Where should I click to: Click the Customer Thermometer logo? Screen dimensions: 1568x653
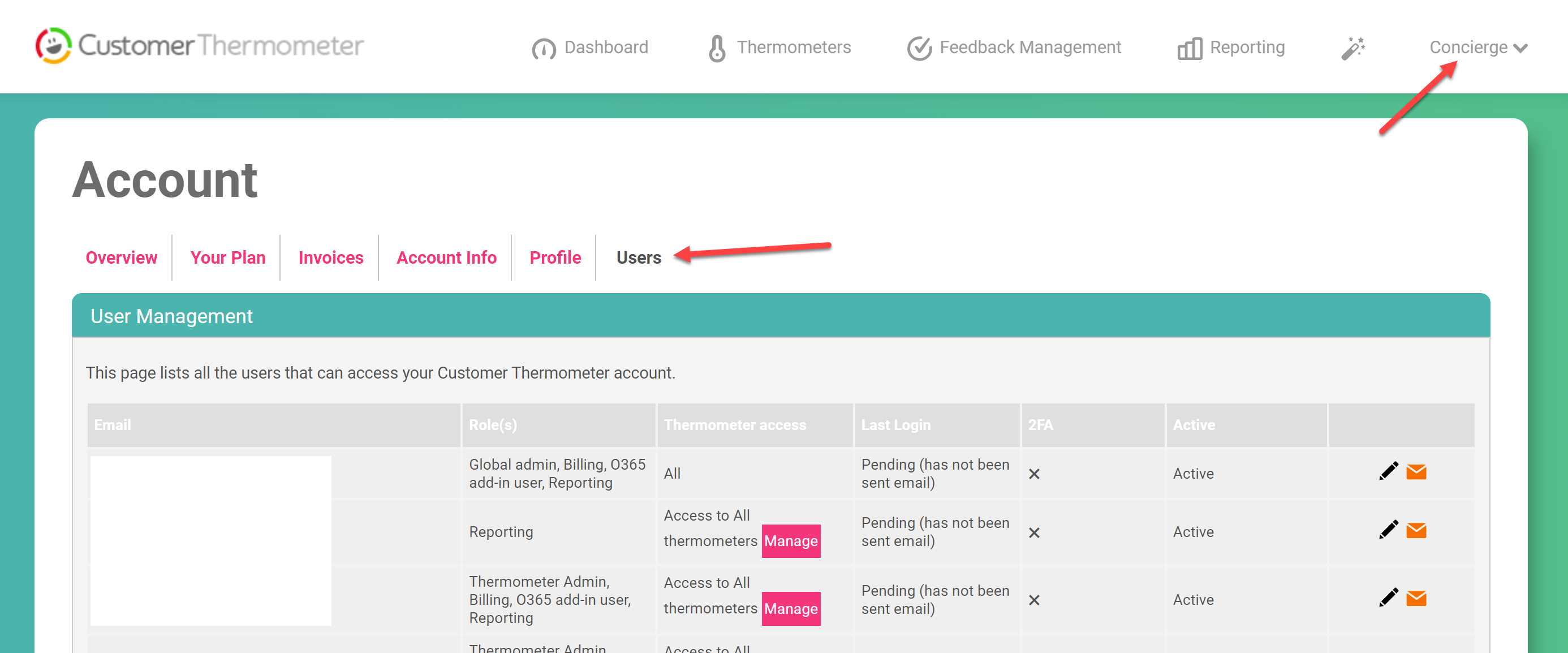[200, 46]
